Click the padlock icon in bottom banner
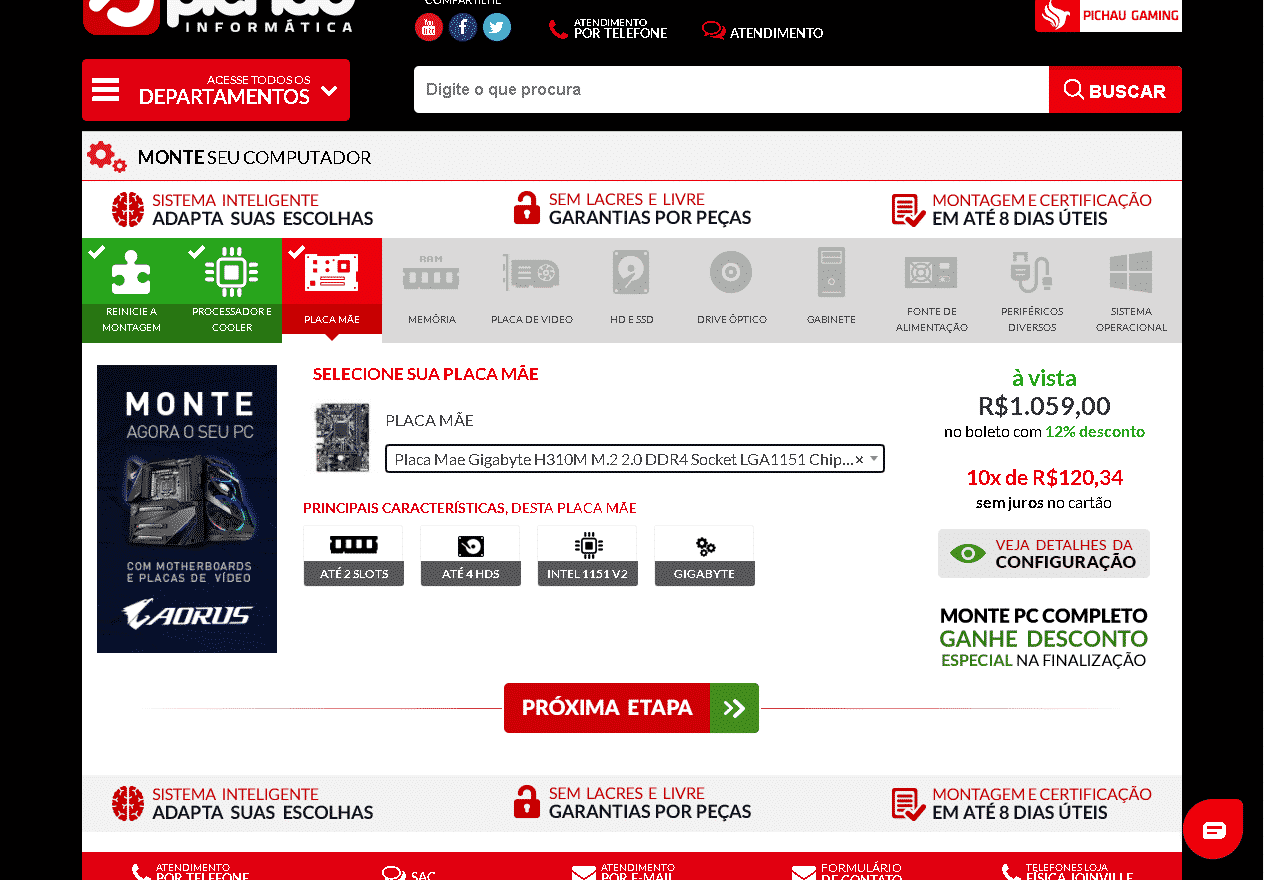The image size is (1264, 880). pyautogui.click(x=526, y=802)
